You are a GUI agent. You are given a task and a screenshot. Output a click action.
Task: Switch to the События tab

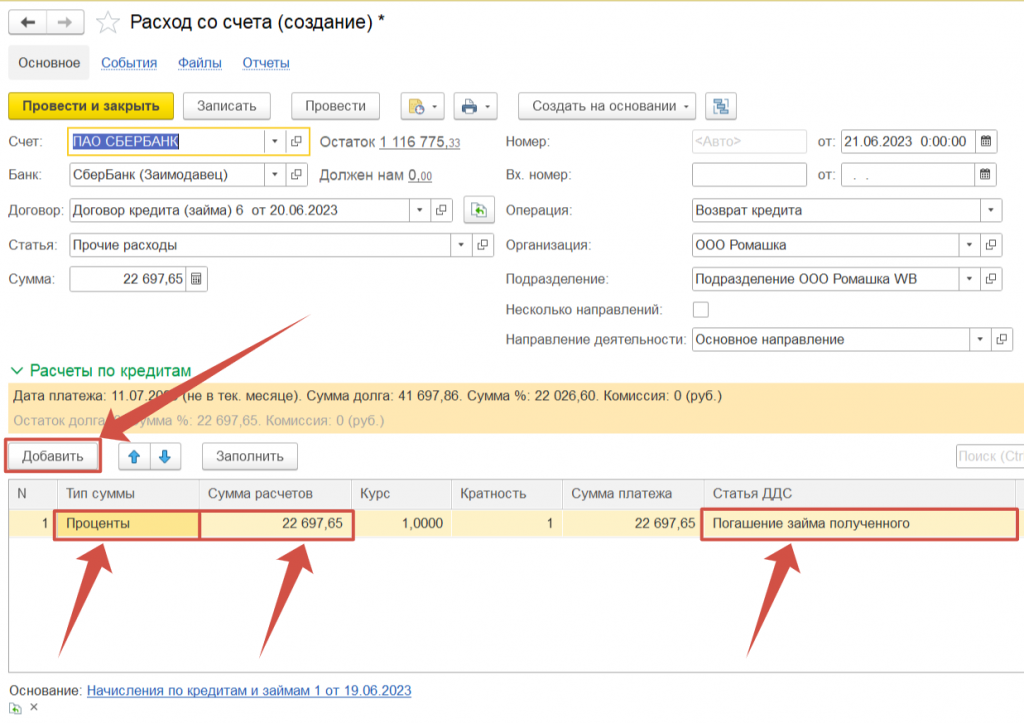click(129, 63)
